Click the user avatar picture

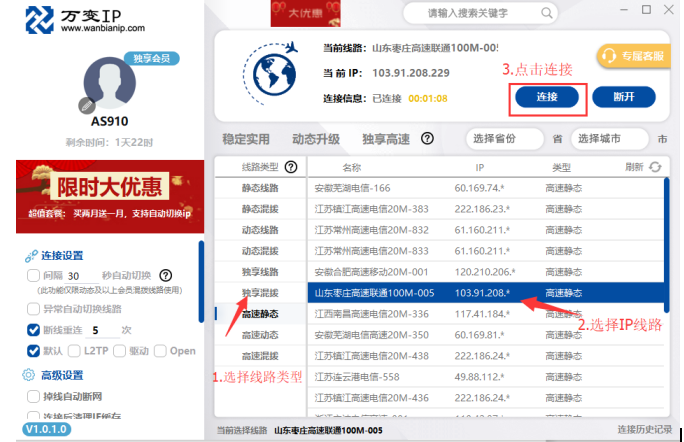(109, 83)
